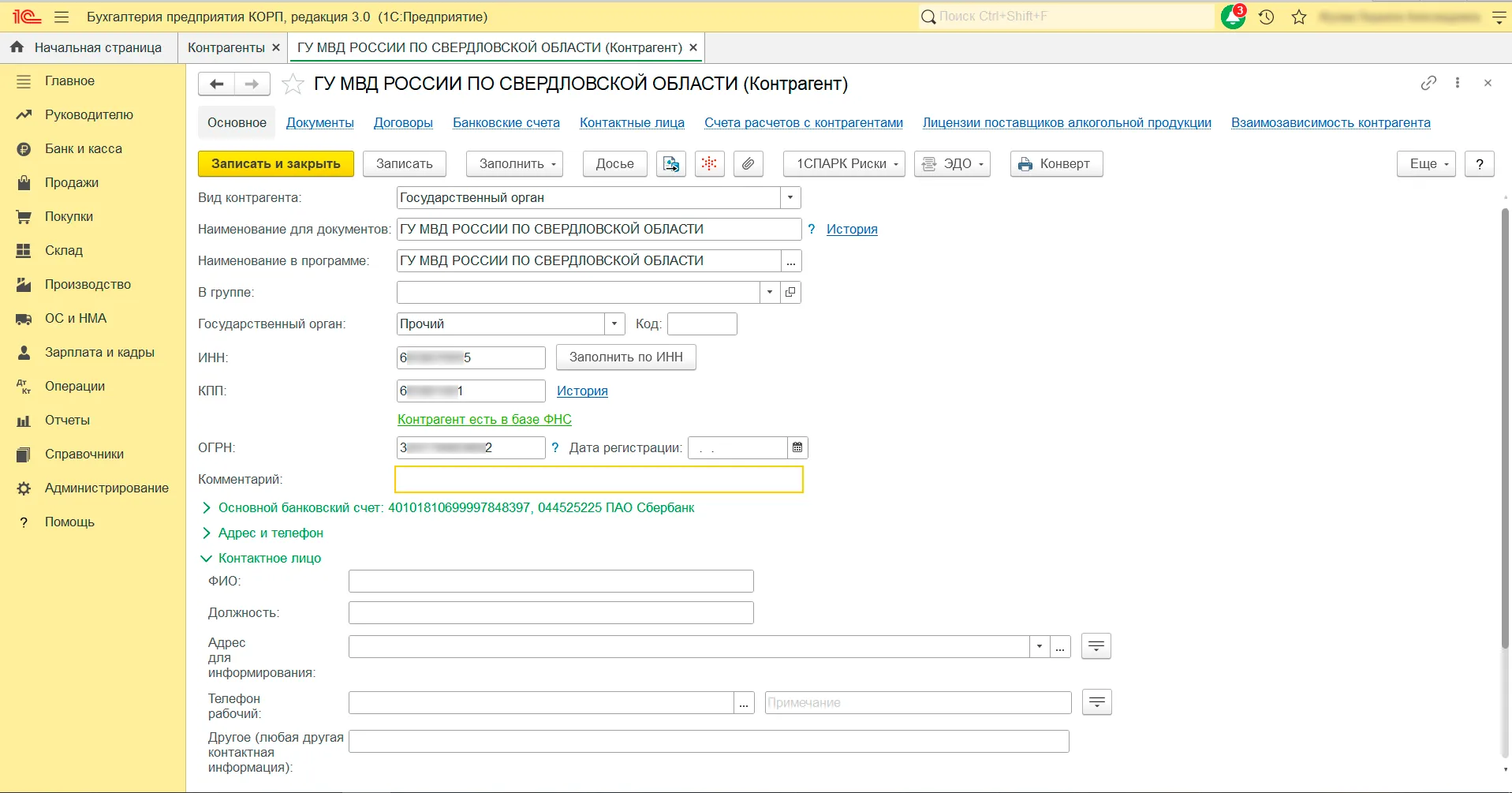
Task: Click into the Комментарий input field
Action: pos(599,479)
